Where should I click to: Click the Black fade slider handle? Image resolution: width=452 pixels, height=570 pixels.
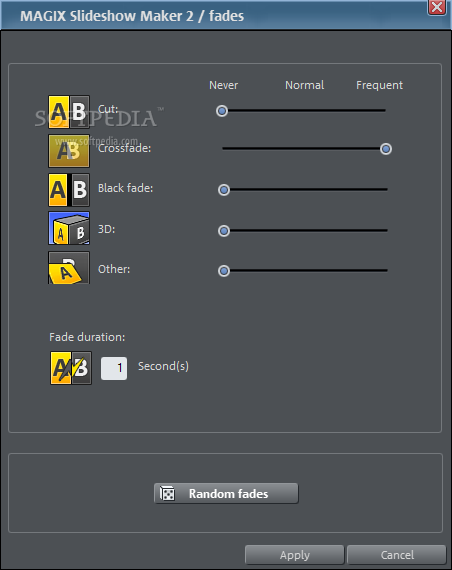224,190
